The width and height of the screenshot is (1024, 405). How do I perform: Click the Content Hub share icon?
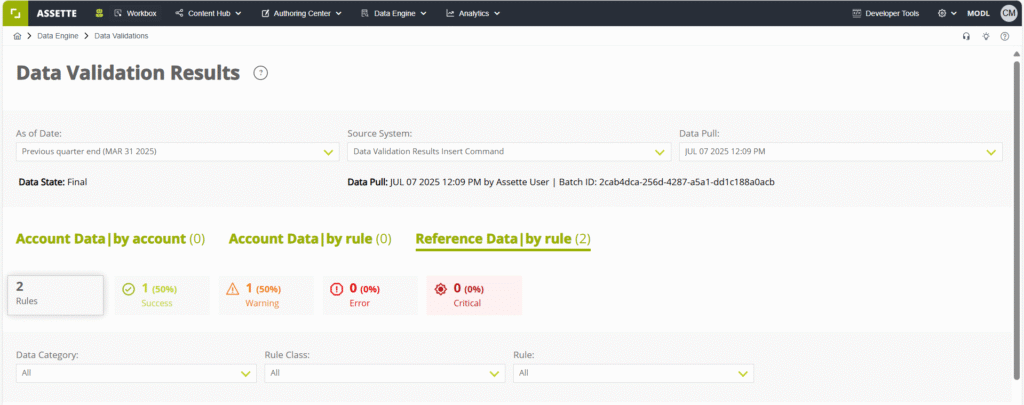pos(179,13)
